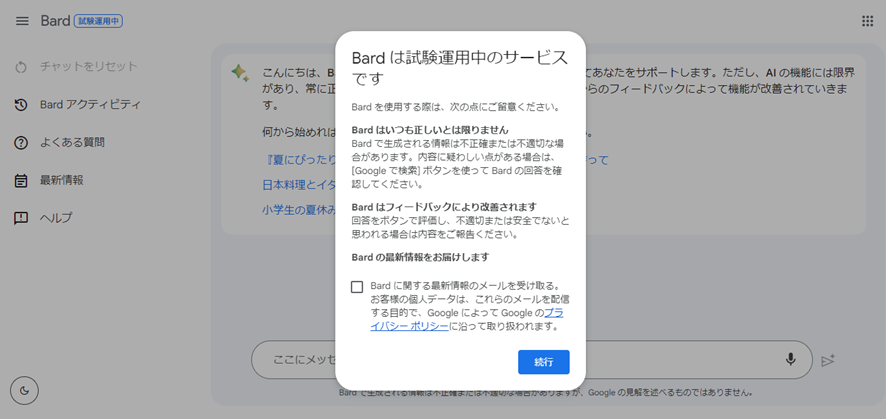886x419 pixels.
Task: Click the FAQ question mark icon
Action: [21, 143]
